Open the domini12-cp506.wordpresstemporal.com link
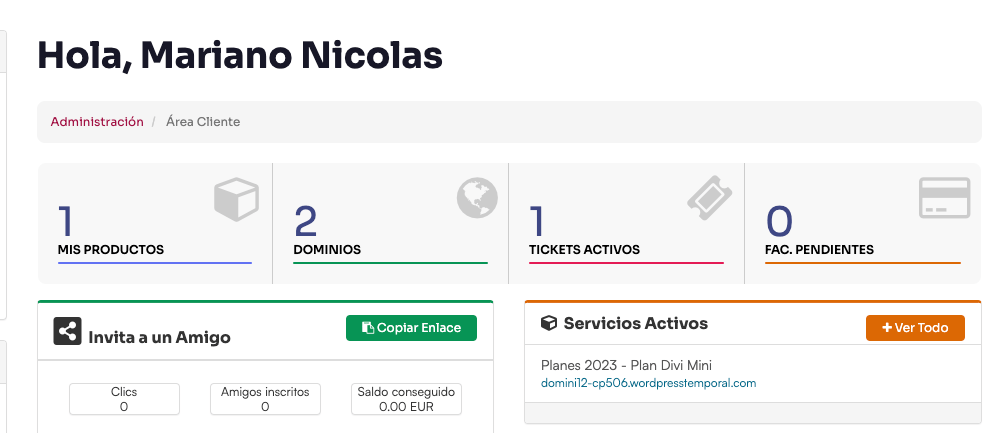Viewport: 1004px width, 433px height. 649,383
